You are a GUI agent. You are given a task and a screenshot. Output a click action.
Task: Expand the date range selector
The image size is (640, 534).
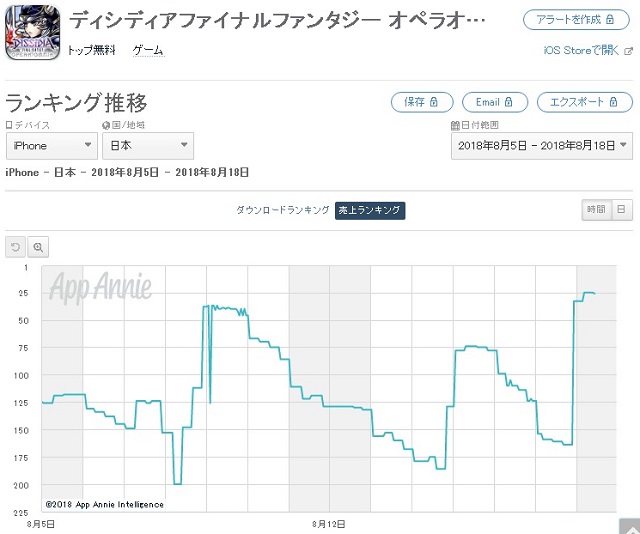coord(542,146)
